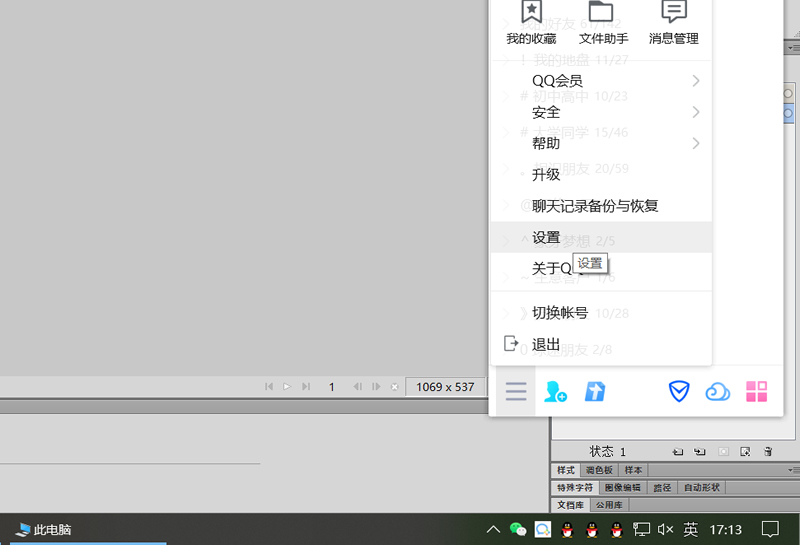Expand the 安全 submenu
Screen dimensions: 800x545
[601, 112]
